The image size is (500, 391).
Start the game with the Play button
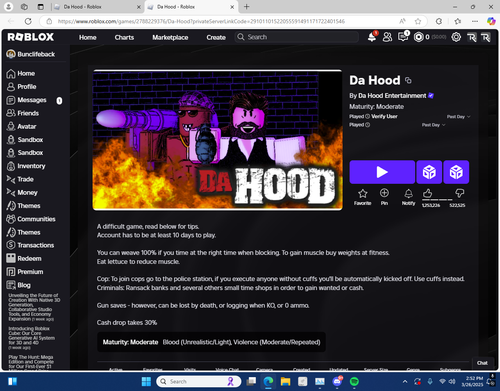click(x=382, y=172)
